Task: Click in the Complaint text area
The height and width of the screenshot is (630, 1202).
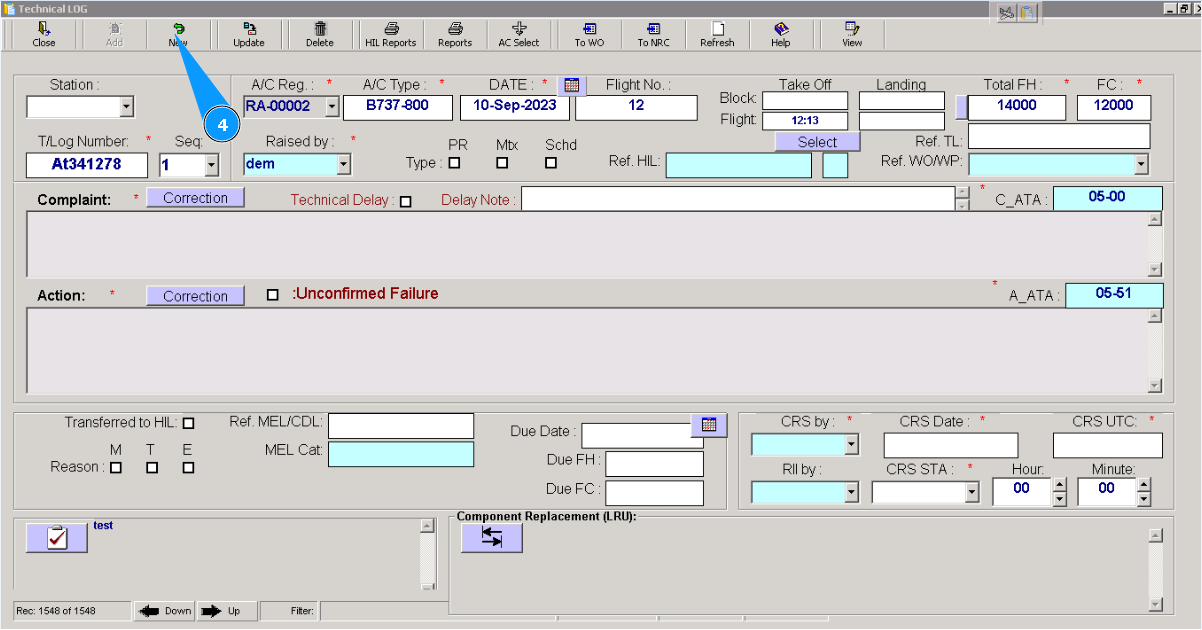Action: pos(587,244)
